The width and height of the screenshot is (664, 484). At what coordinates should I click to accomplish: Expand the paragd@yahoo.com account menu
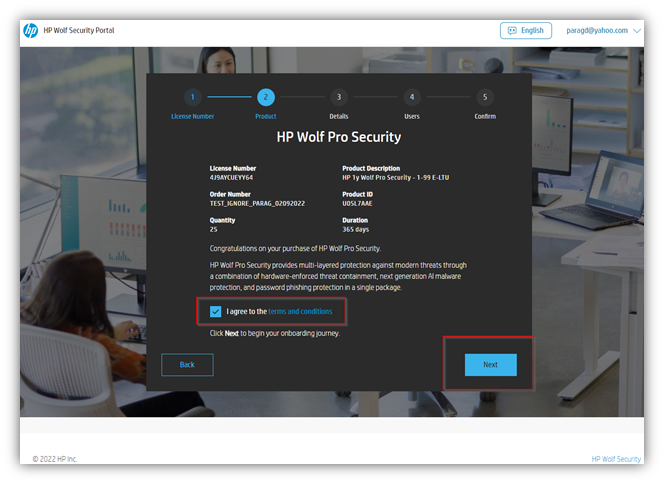599,30
